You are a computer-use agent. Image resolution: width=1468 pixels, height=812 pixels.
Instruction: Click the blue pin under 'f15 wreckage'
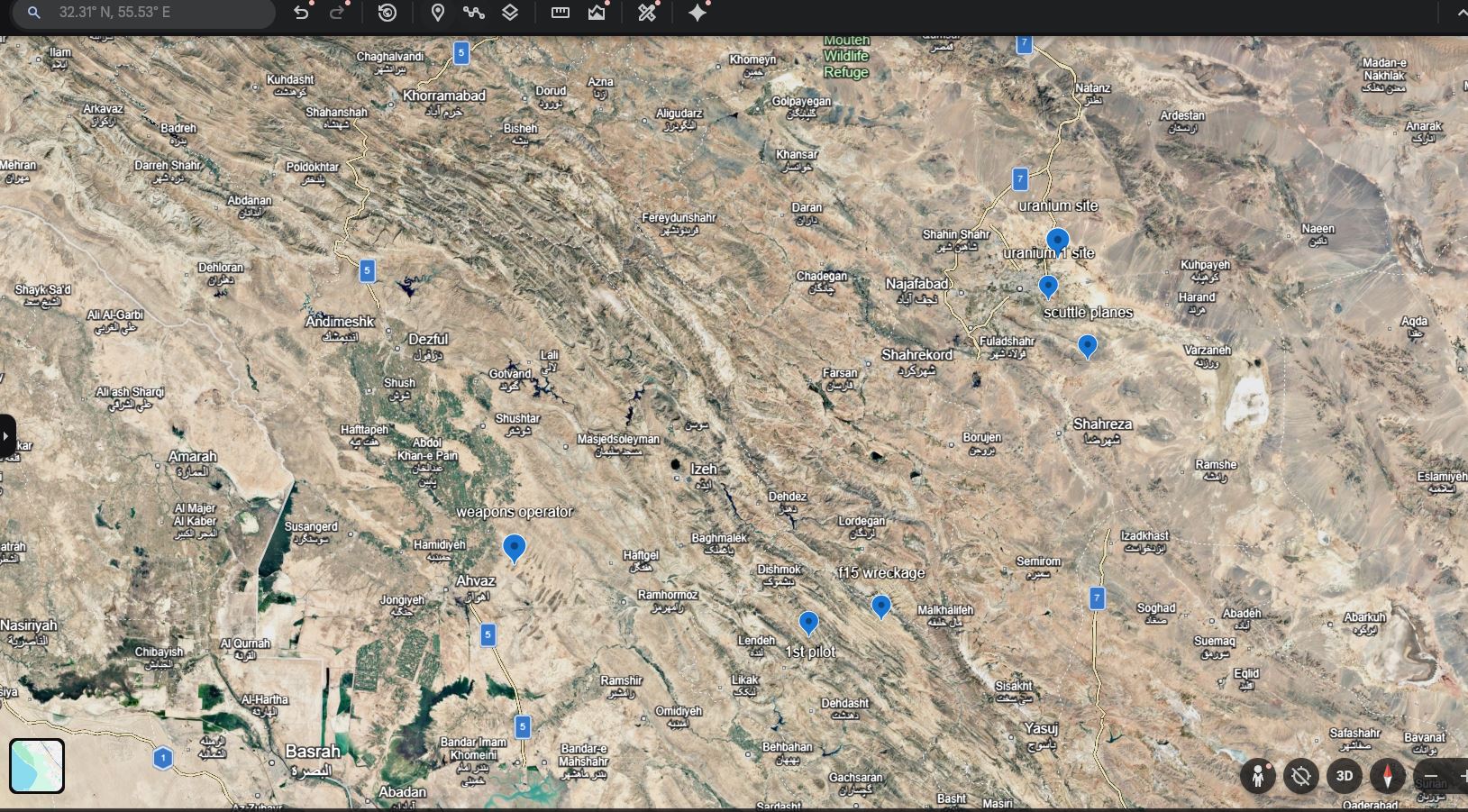point(881,607)
